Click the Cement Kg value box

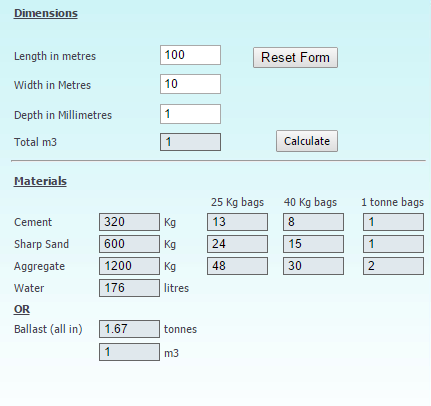pyautogui.click(x=129, y=222)
